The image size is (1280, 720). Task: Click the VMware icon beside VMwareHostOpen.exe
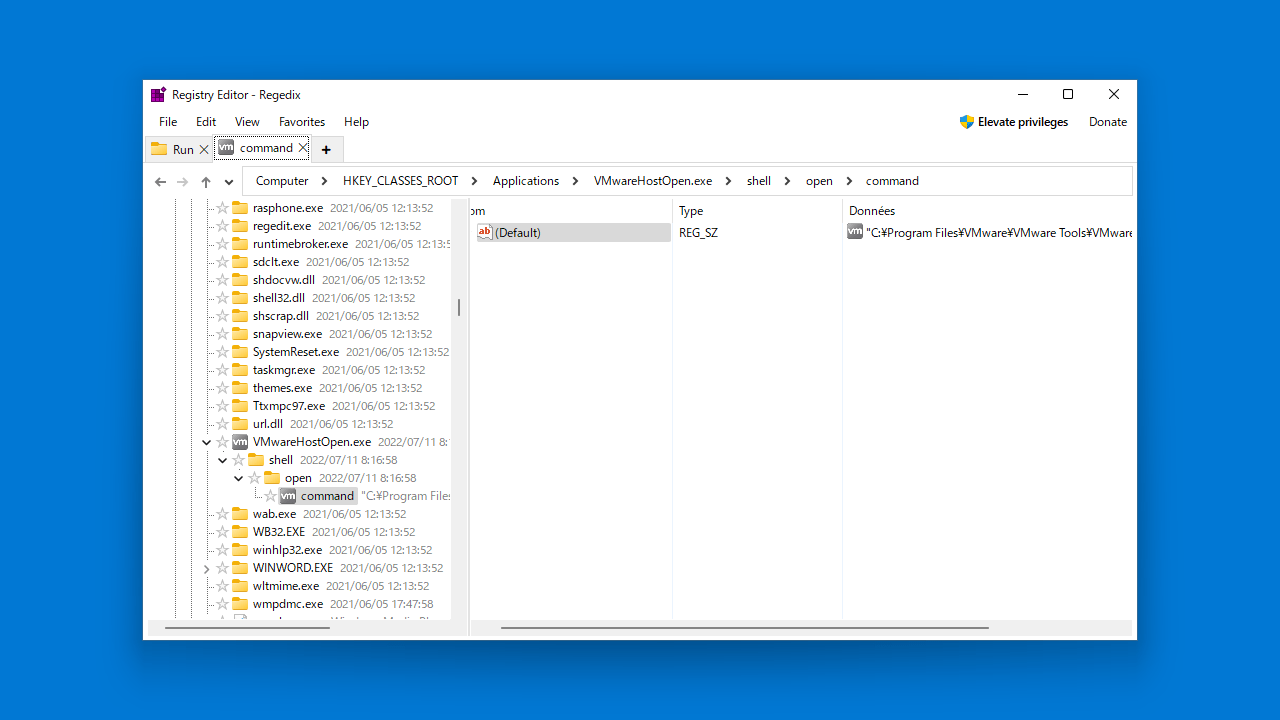[x=240, y=442]
